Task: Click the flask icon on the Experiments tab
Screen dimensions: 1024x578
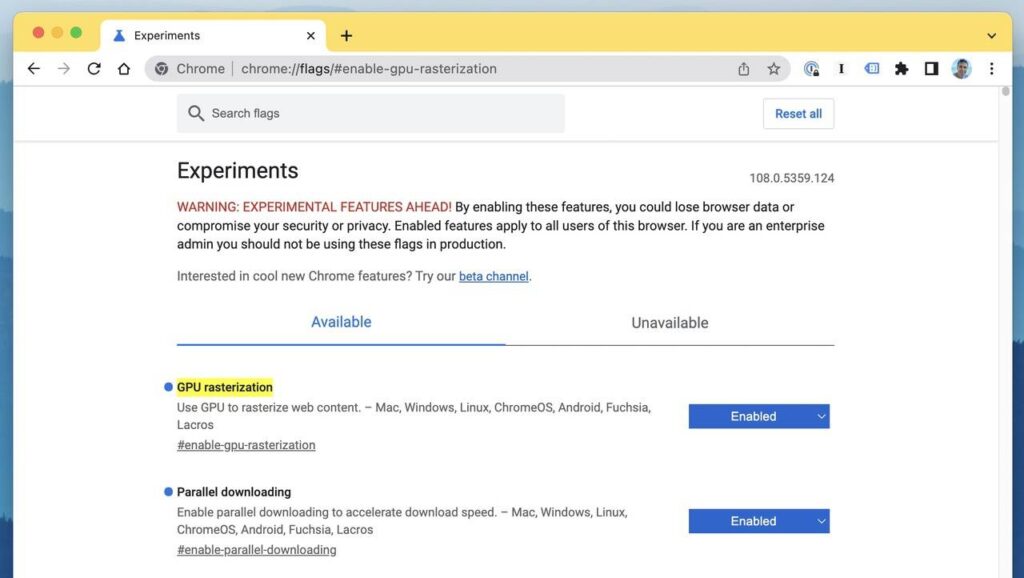Action: [x=119, y=35]
